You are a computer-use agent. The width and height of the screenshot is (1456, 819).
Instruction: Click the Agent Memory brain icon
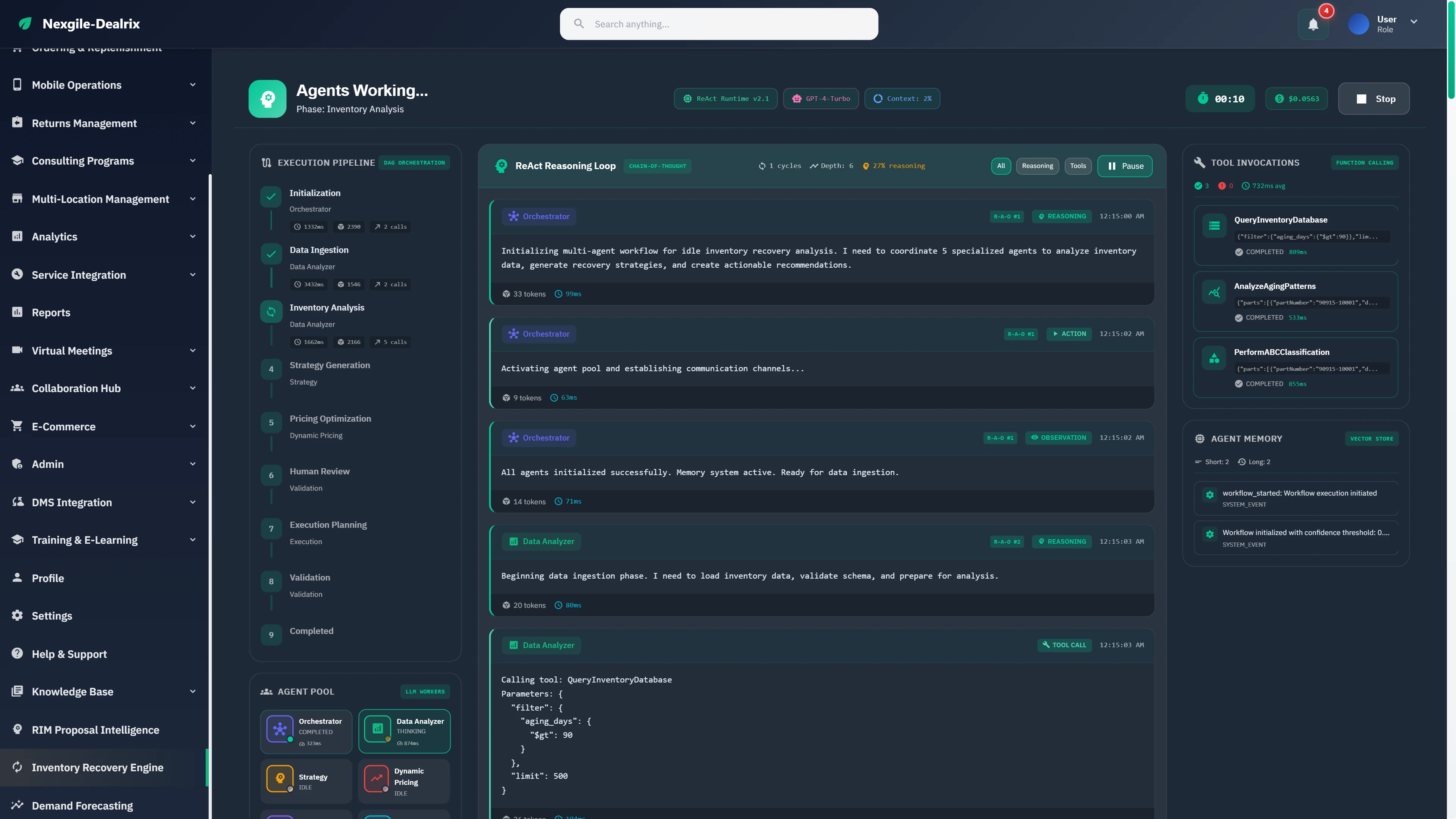tap(1200, 438)
